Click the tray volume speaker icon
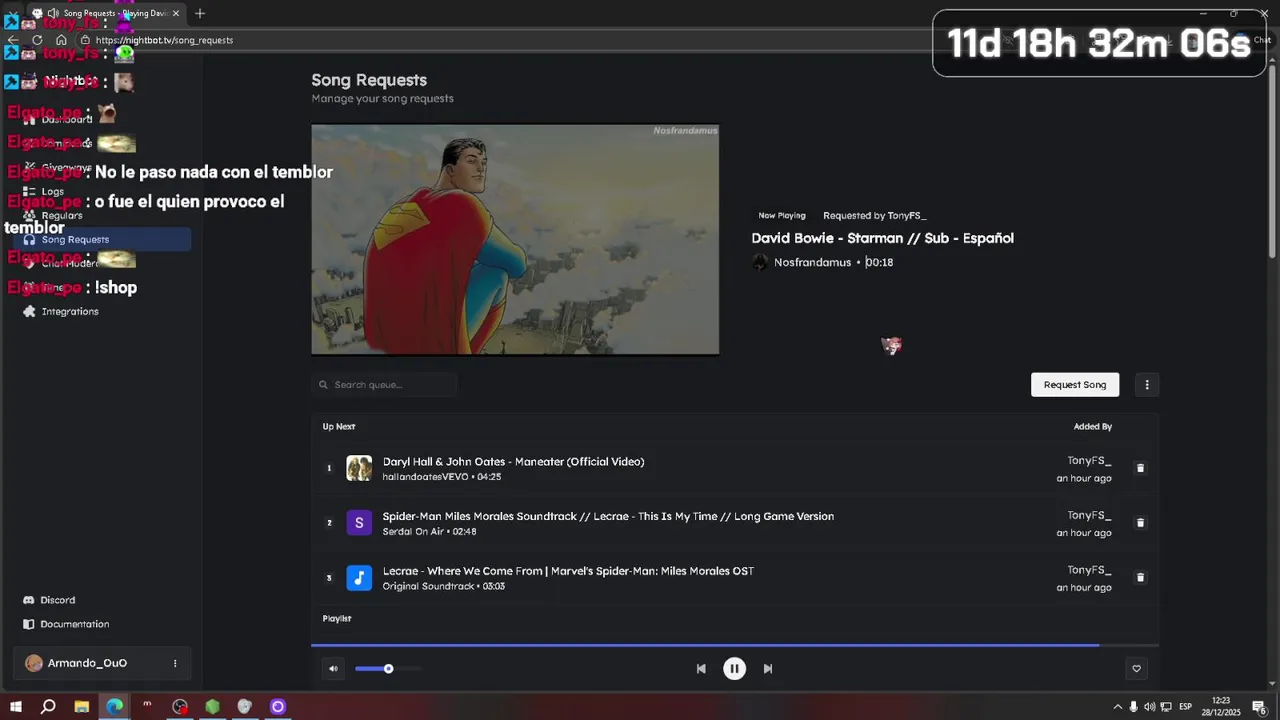Screen dimensions: 1280x720 point(1149,707)
